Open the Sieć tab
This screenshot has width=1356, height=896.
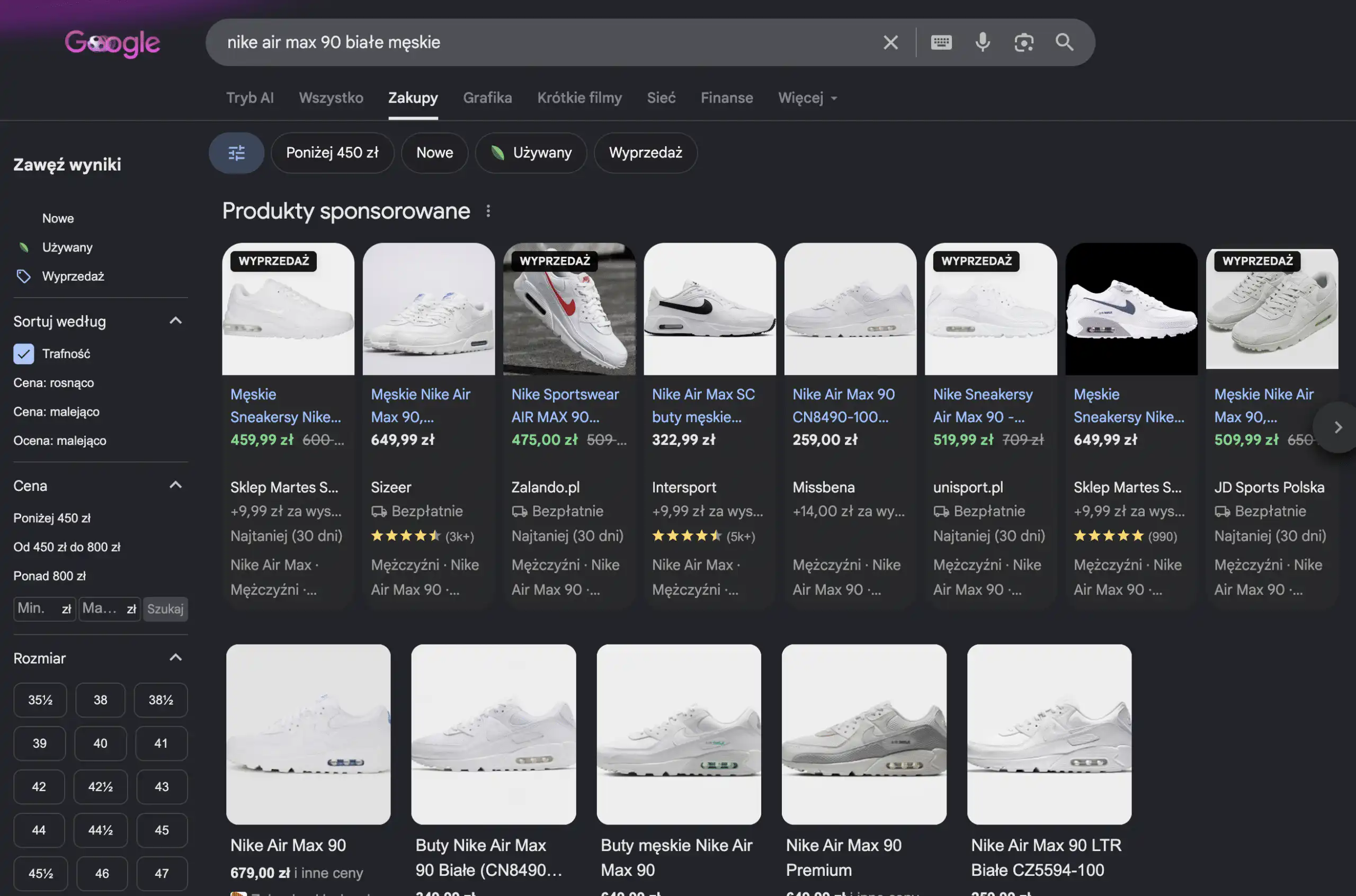coord(661,98)
